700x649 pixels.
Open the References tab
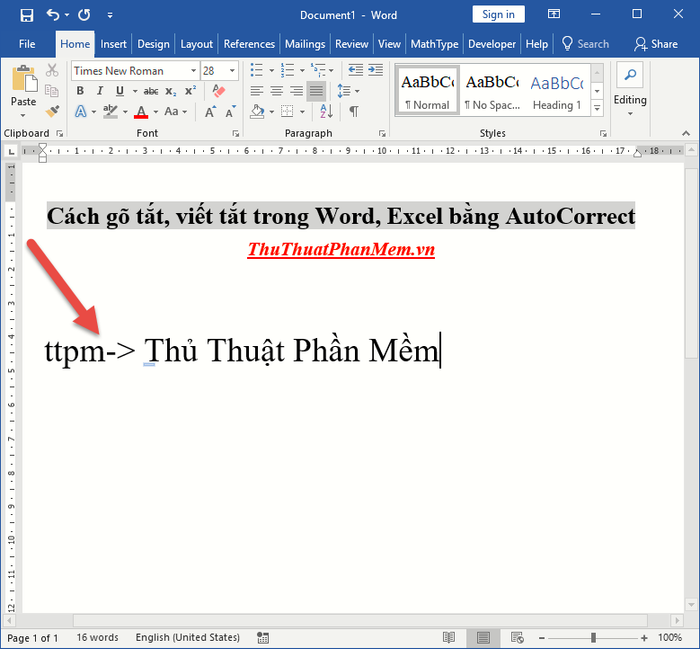pyautogui.click(x=249, y=44)
